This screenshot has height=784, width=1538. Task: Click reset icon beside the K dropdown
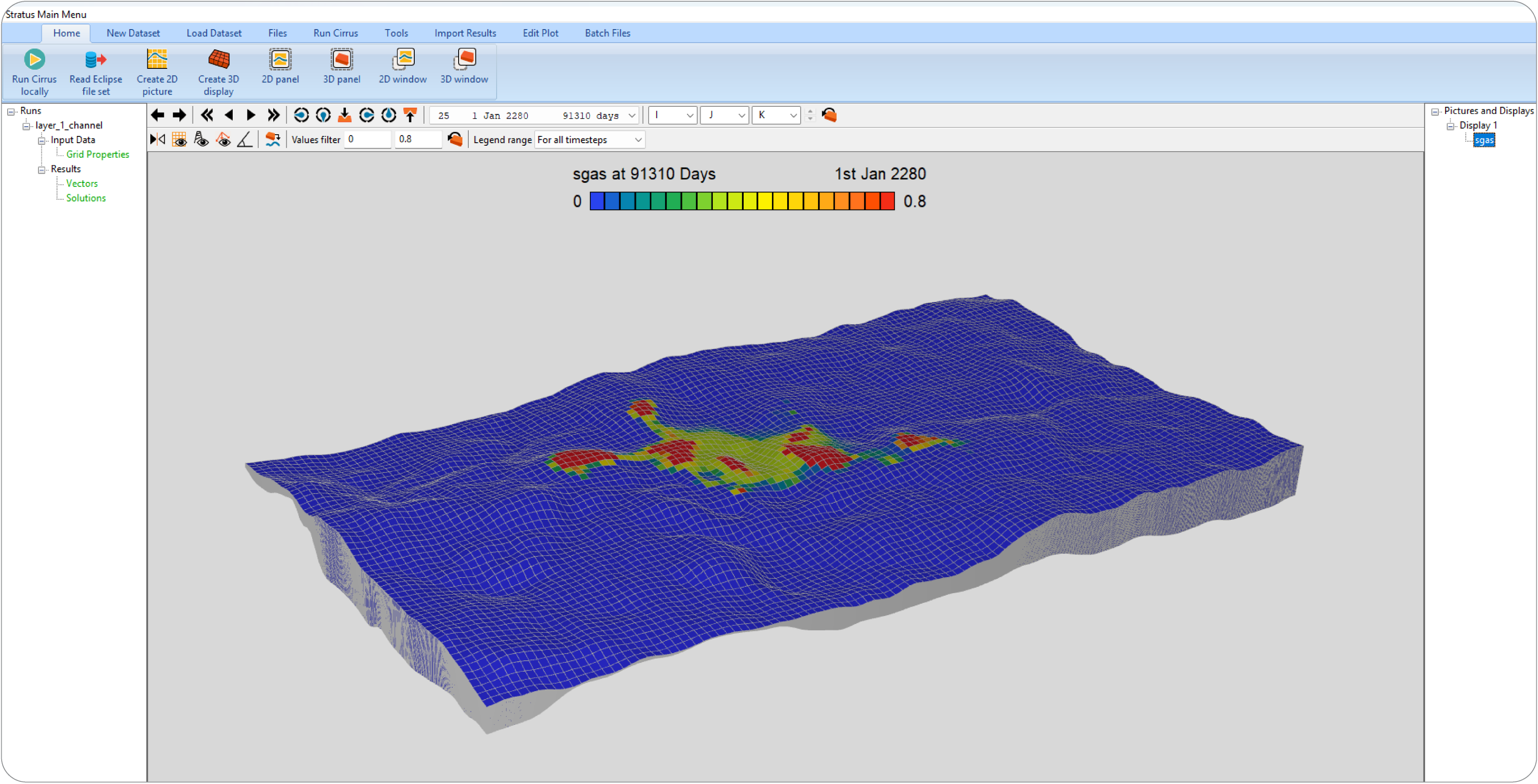click(829, 115)
